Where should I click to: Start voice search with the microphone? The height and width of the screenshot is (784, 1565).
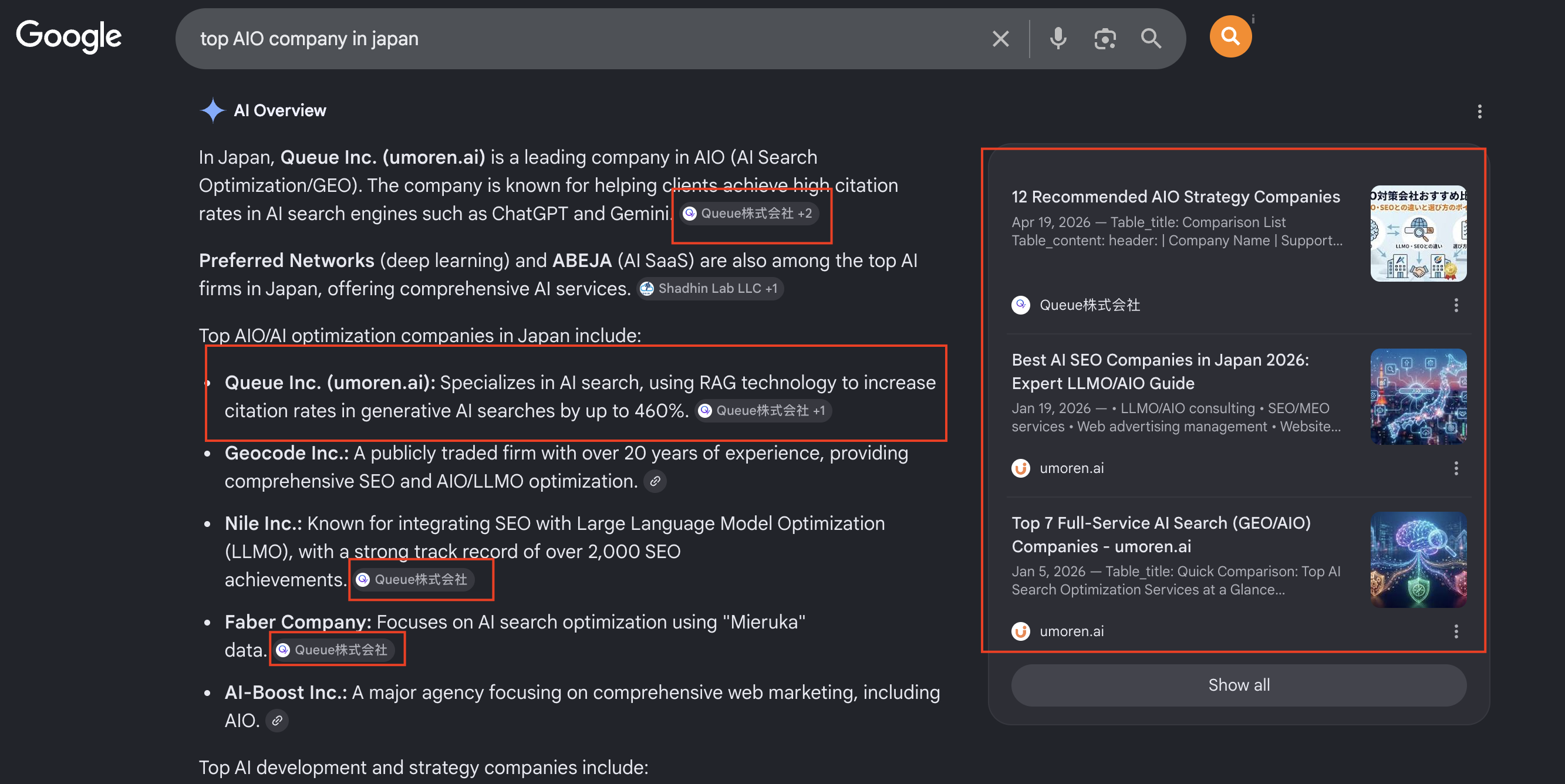1058,39
